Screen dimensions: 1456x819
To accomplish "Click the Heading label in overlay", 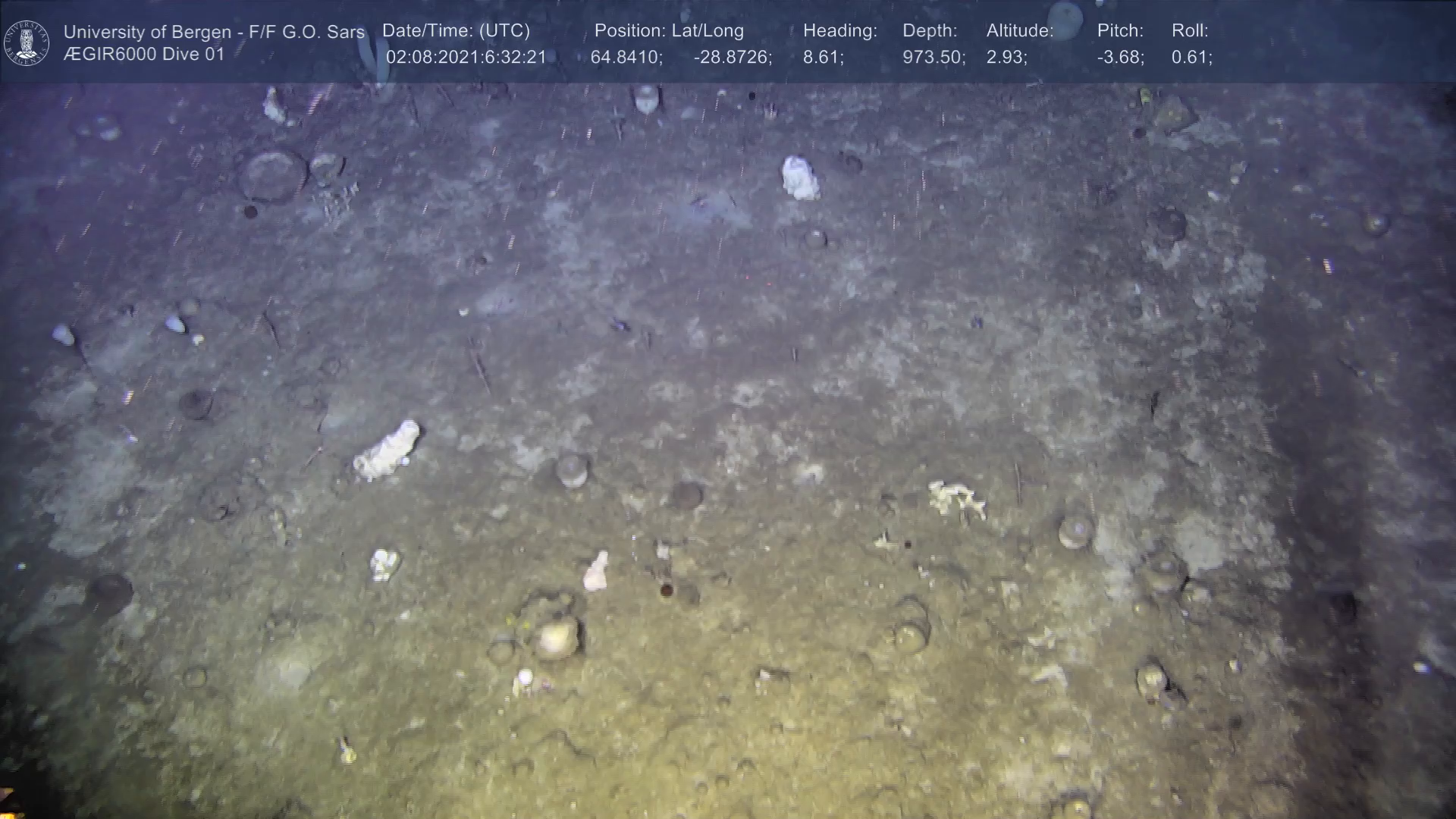I will pyautogui.click(x=839, y=31).
